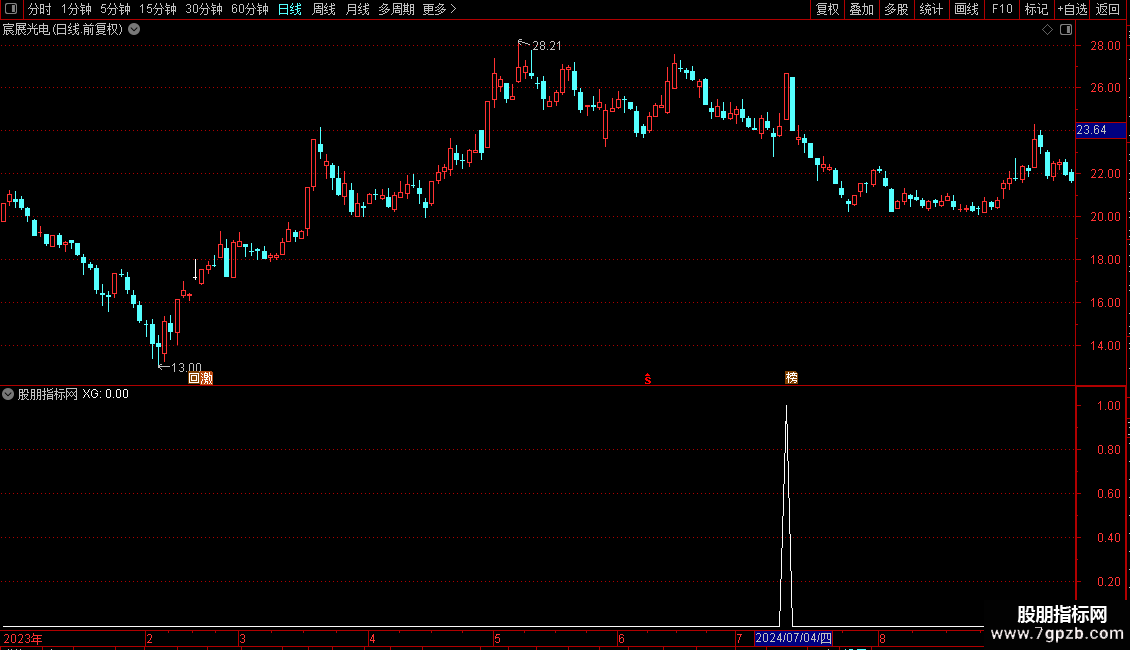Select the 5分钟 period

(x=115, y=9)
